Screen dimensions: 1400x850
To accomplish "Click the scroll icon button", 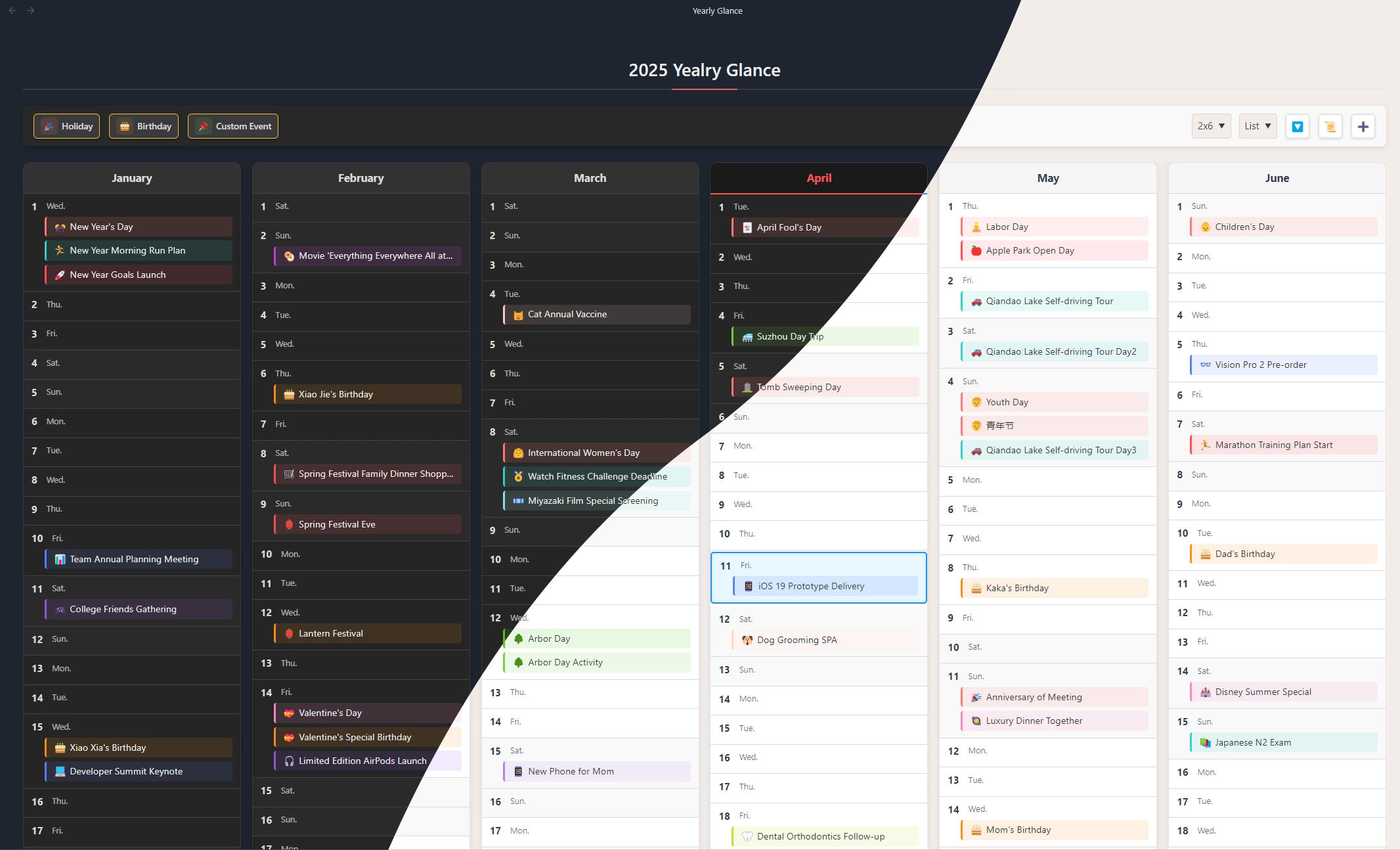I will (x=1330, y=126).
